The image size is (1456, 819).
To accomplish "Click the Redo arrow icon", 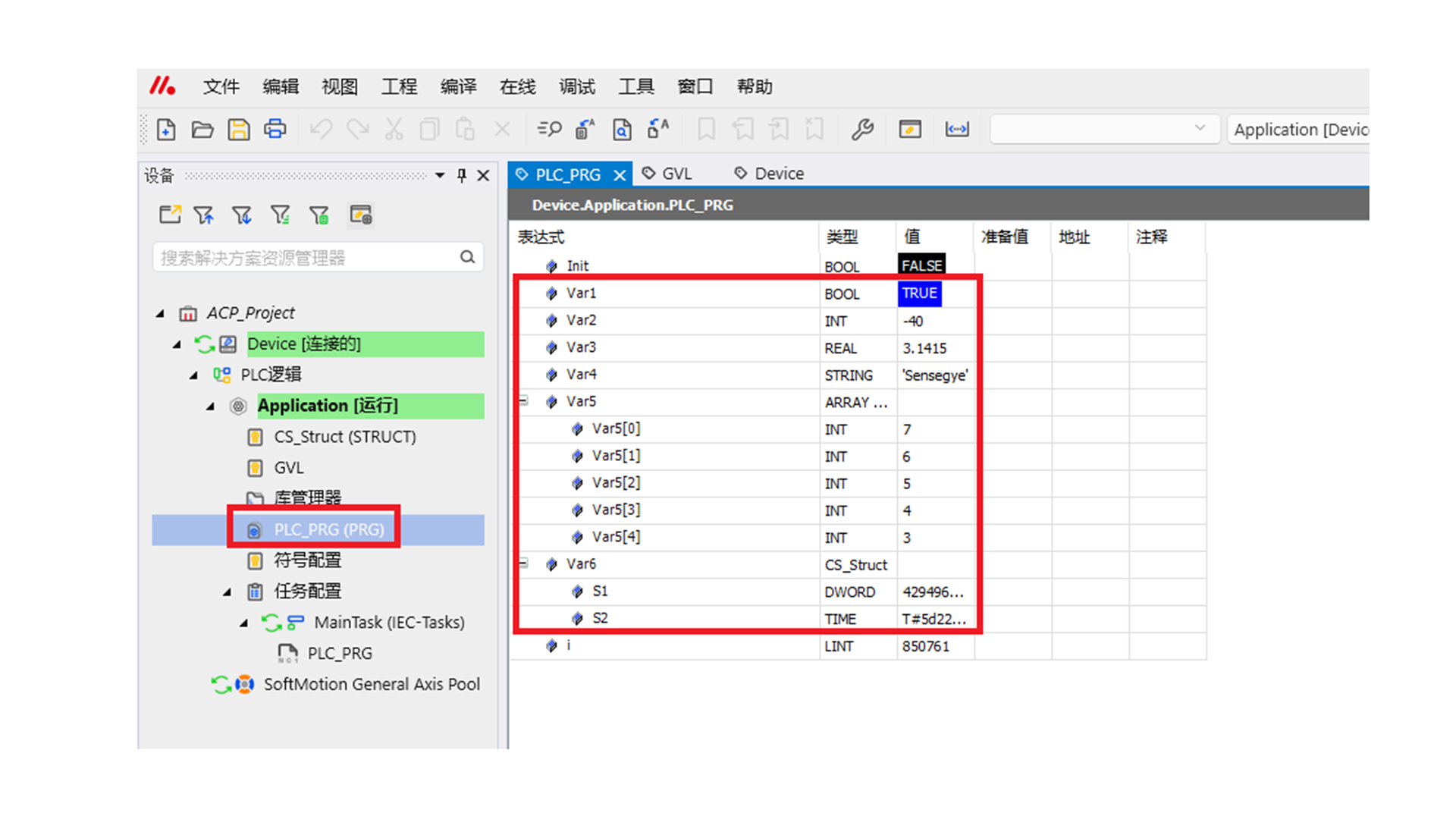I will tap(357, 130).
